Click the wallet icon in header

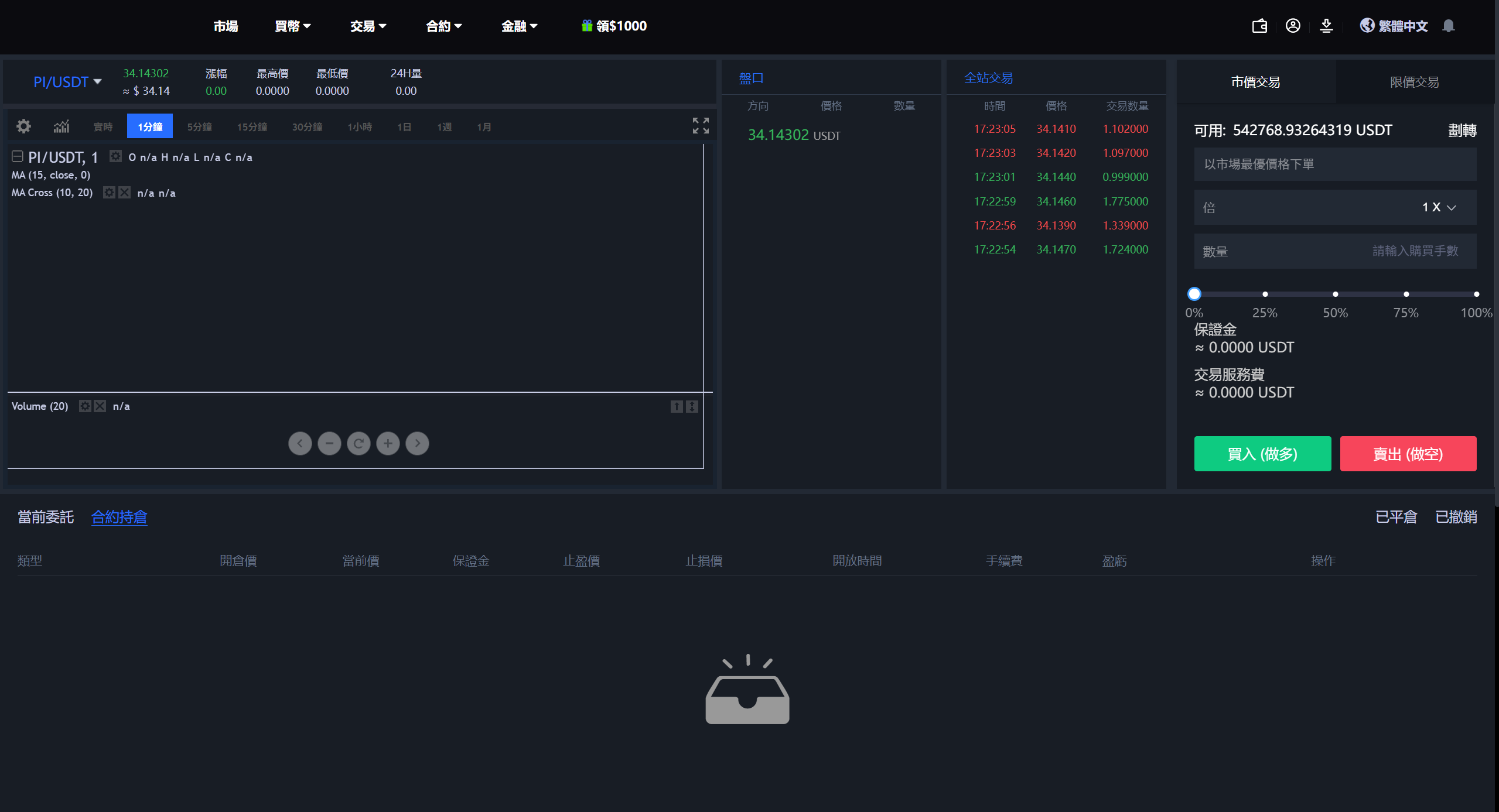[1259, 26]
